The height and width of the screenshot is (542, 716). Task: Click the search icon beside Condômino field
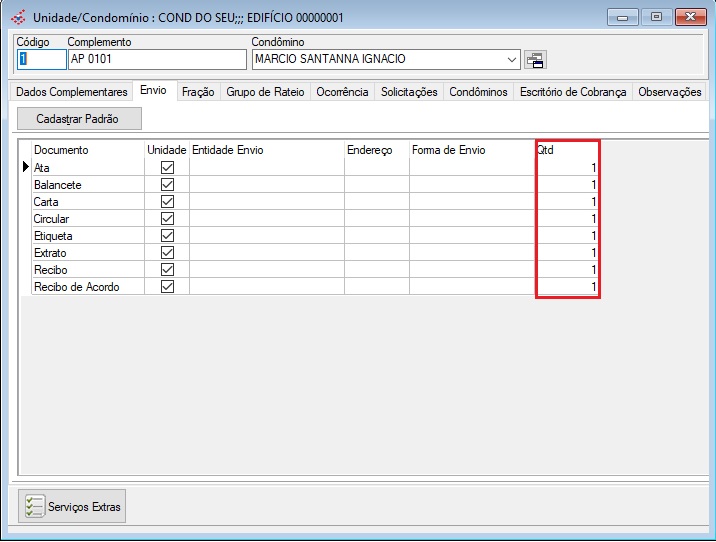[535, 60]
